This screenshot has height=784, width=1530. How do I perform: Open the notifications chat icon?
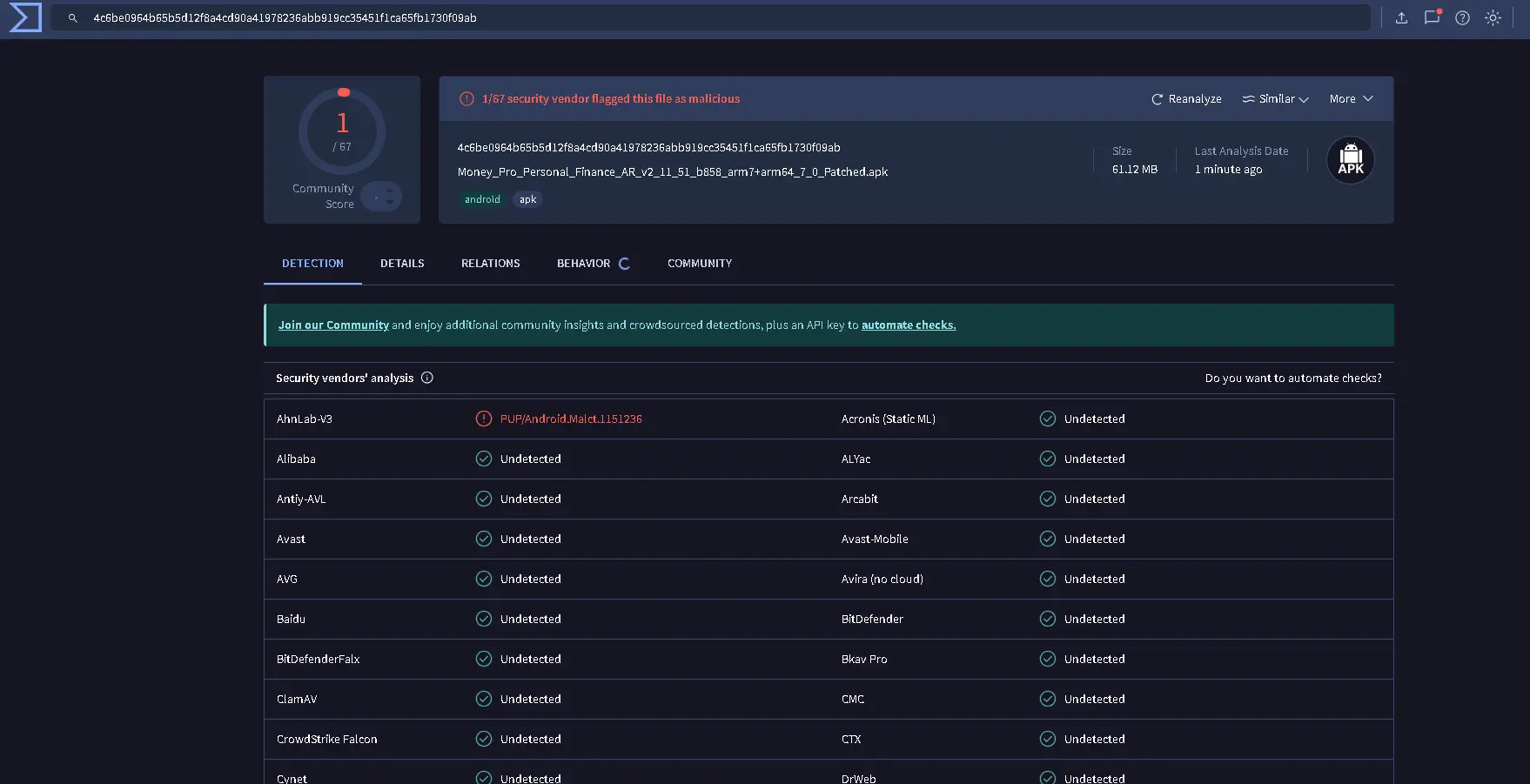(1432, 17)
